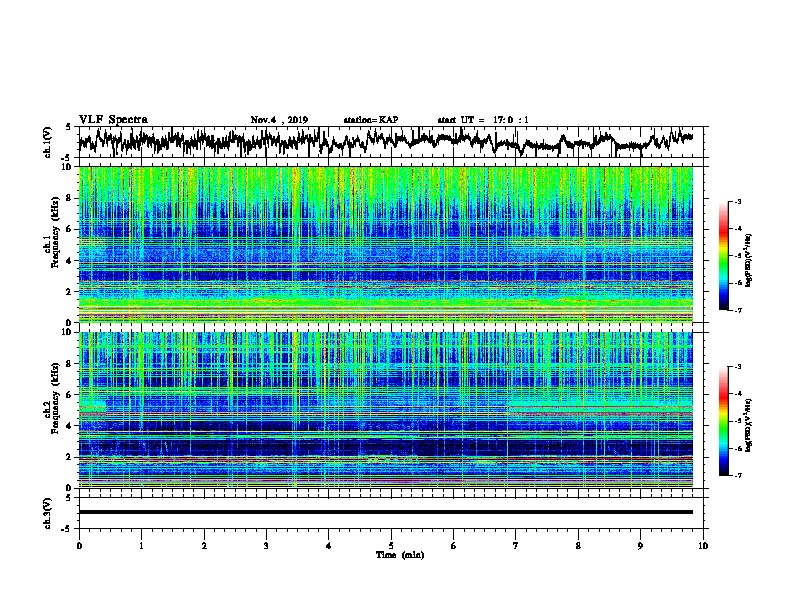This screenshot has width=792, height=612.
Task: Click the ch.1 spectrogram panel
Action: 386,244
